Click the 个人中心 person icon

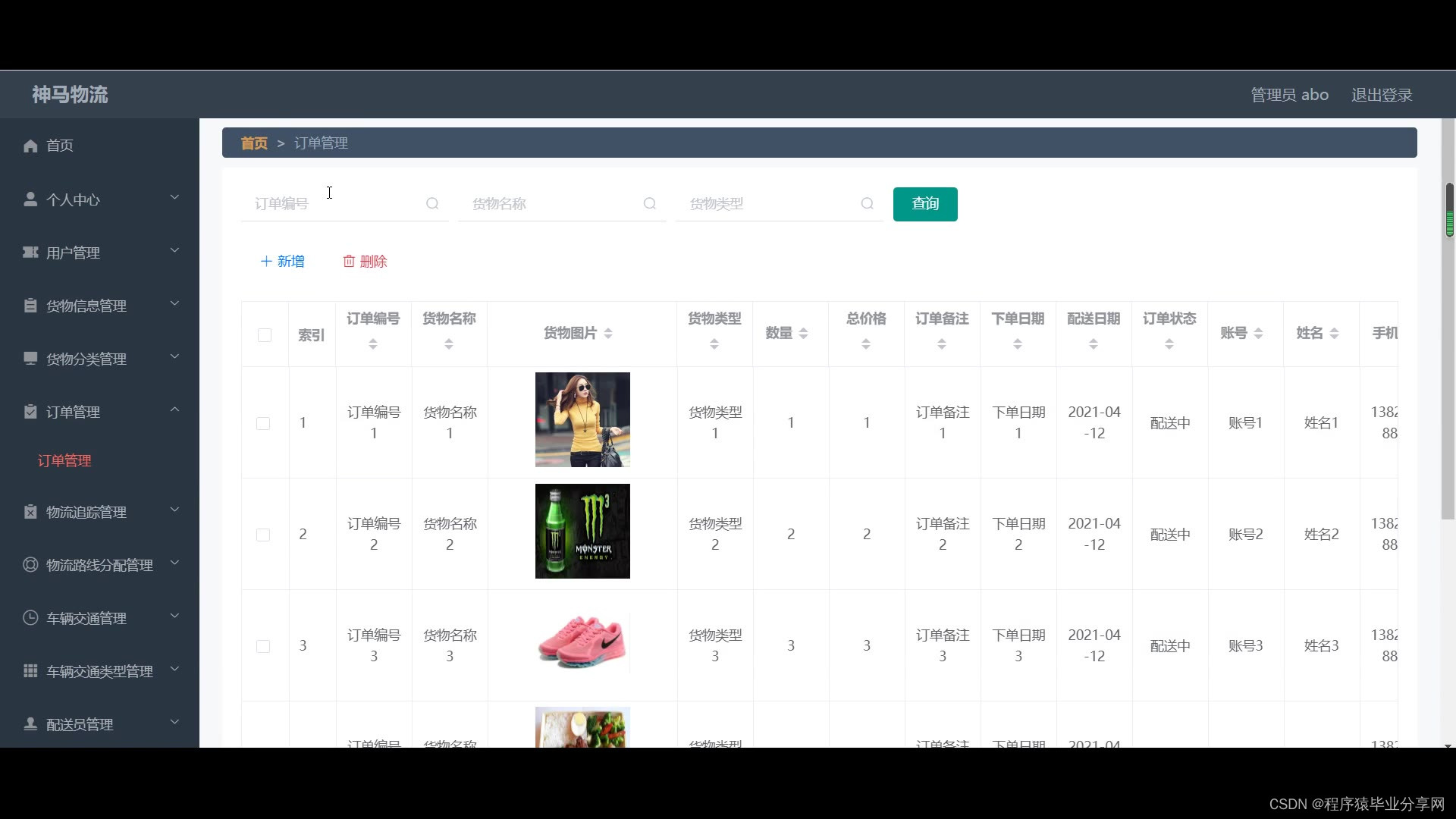(x=30, y=199)
